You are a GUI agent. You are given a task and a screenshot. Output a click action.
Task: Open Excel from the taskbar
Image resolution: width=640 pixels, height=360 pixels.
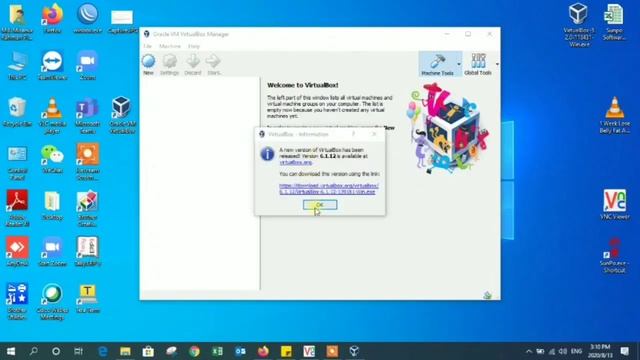(x=218, y=351)
